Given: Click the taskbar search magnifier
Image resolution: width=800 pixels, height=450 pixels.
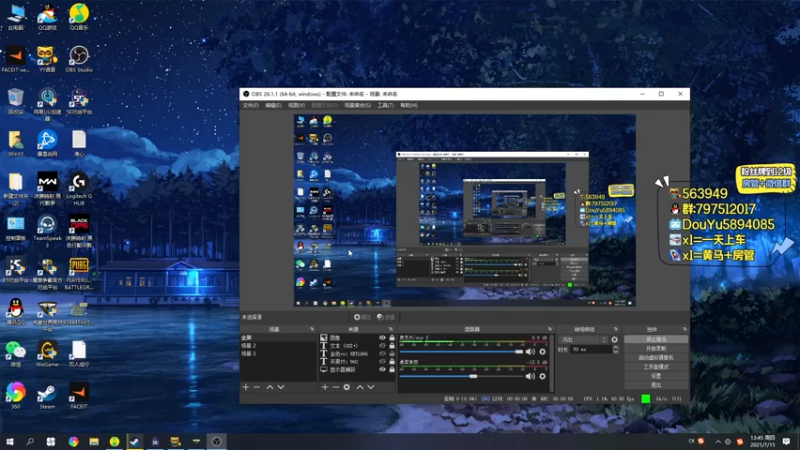Looking at the screenshot, I should coord(30,441).
